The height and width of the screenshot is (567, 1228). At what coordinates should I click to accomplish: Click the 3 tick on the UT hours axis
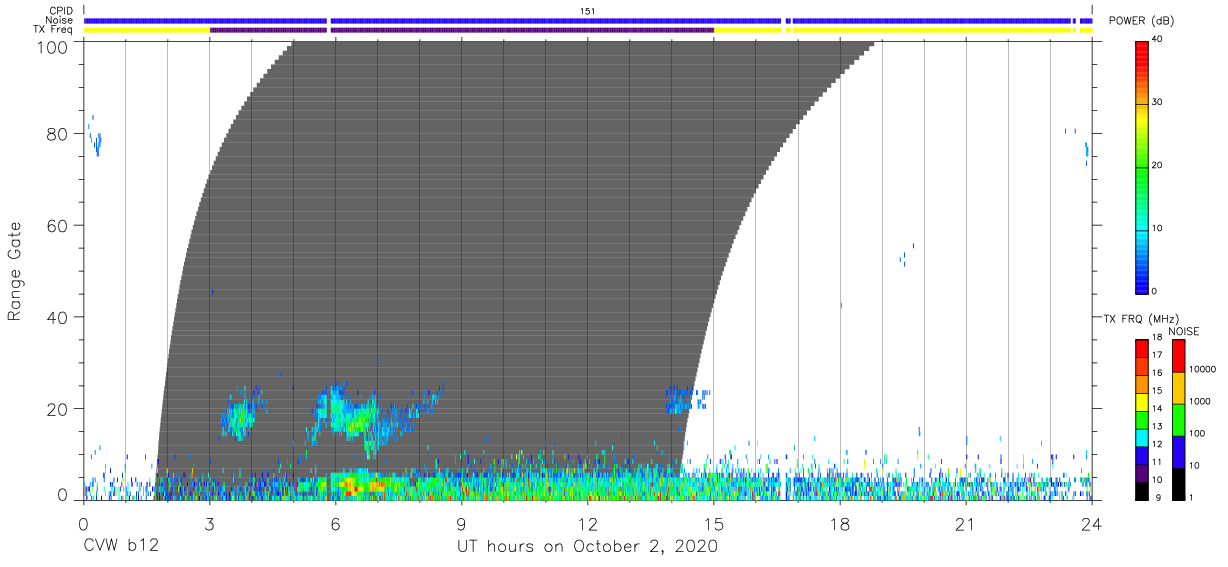coord(210,524)
